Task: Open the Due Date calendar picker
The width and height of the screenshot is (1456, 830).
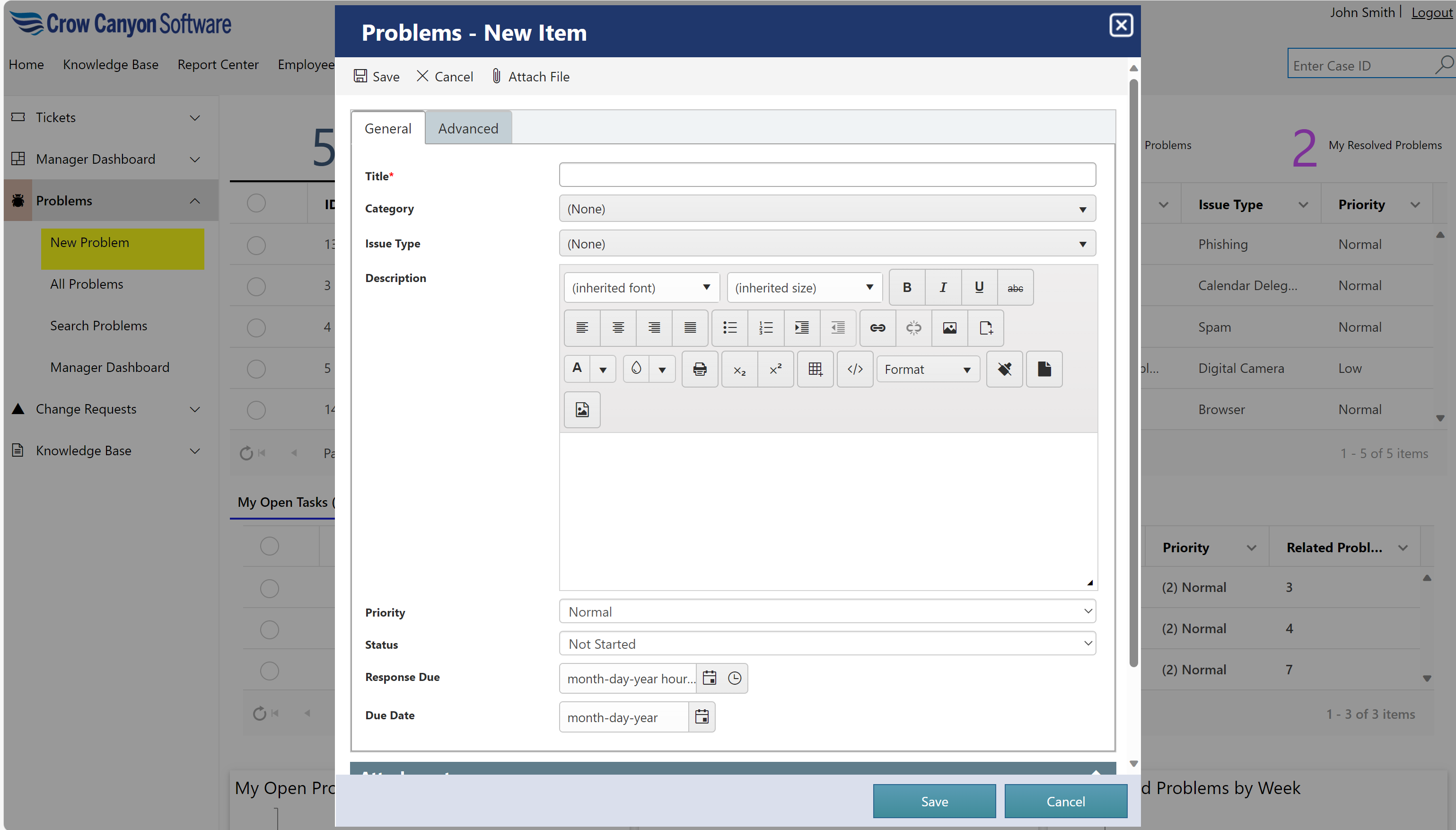Action: pyautogui.click(x=702, y=717)
